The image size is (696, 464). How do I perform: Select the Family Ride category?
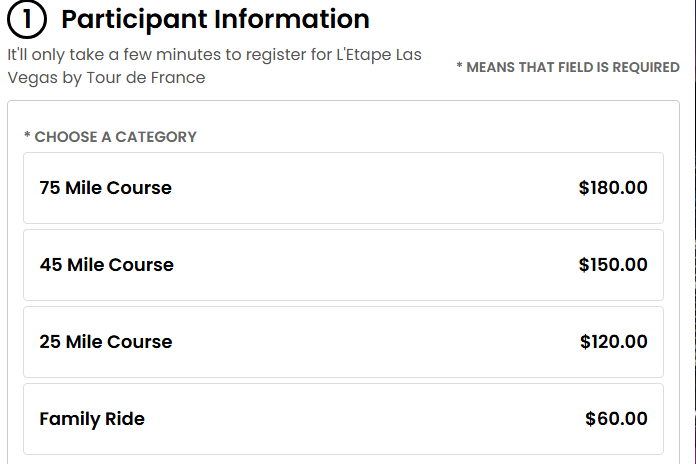click(x=92, y=419)
